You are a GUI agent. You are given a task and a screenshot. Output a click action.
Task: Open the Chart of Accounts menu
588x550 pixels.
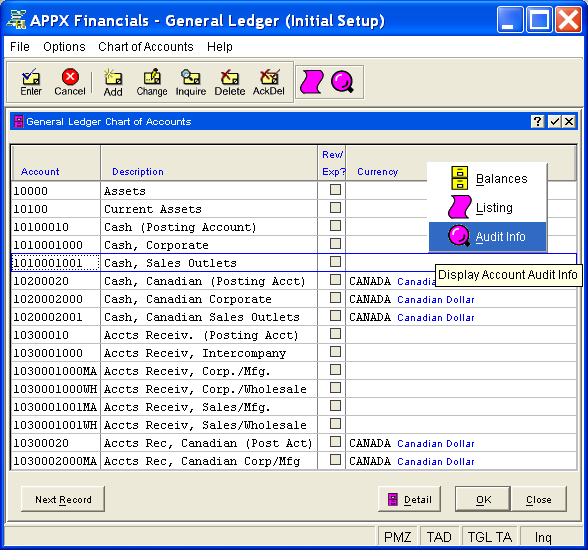[x=146, y=47]
